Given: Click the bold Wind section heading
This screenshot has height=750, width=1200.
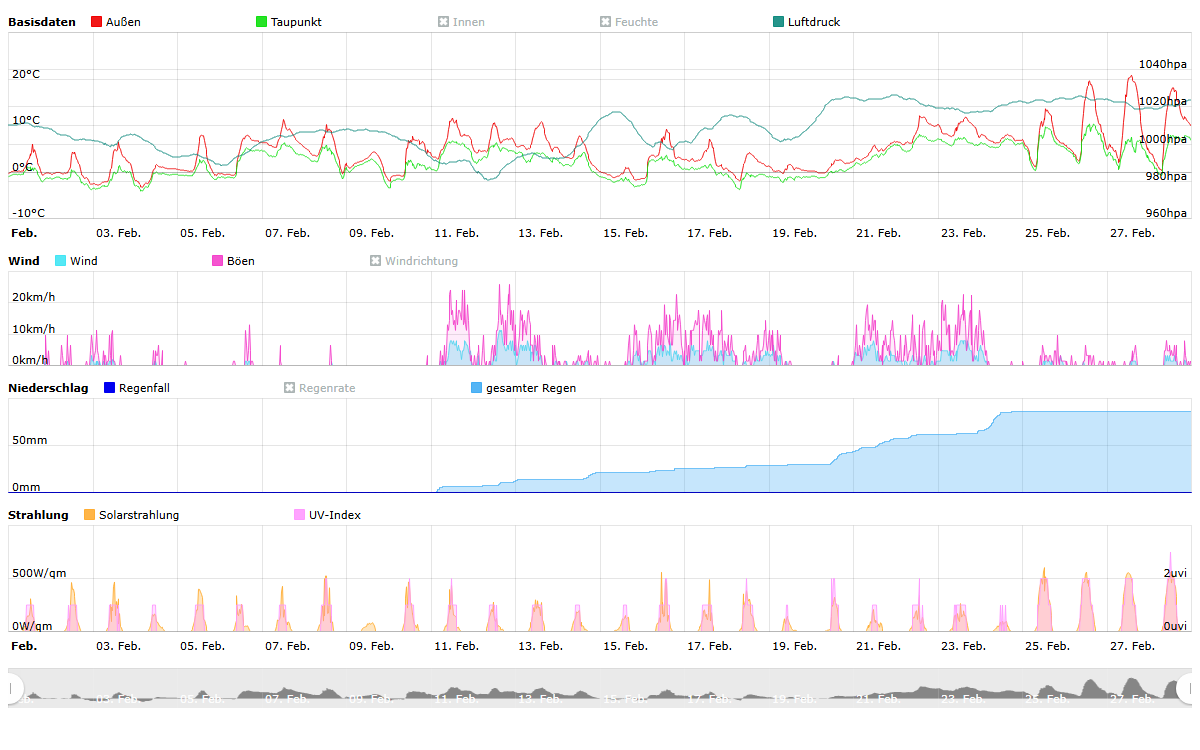Looking at the screenshot, I should [24, 261].
